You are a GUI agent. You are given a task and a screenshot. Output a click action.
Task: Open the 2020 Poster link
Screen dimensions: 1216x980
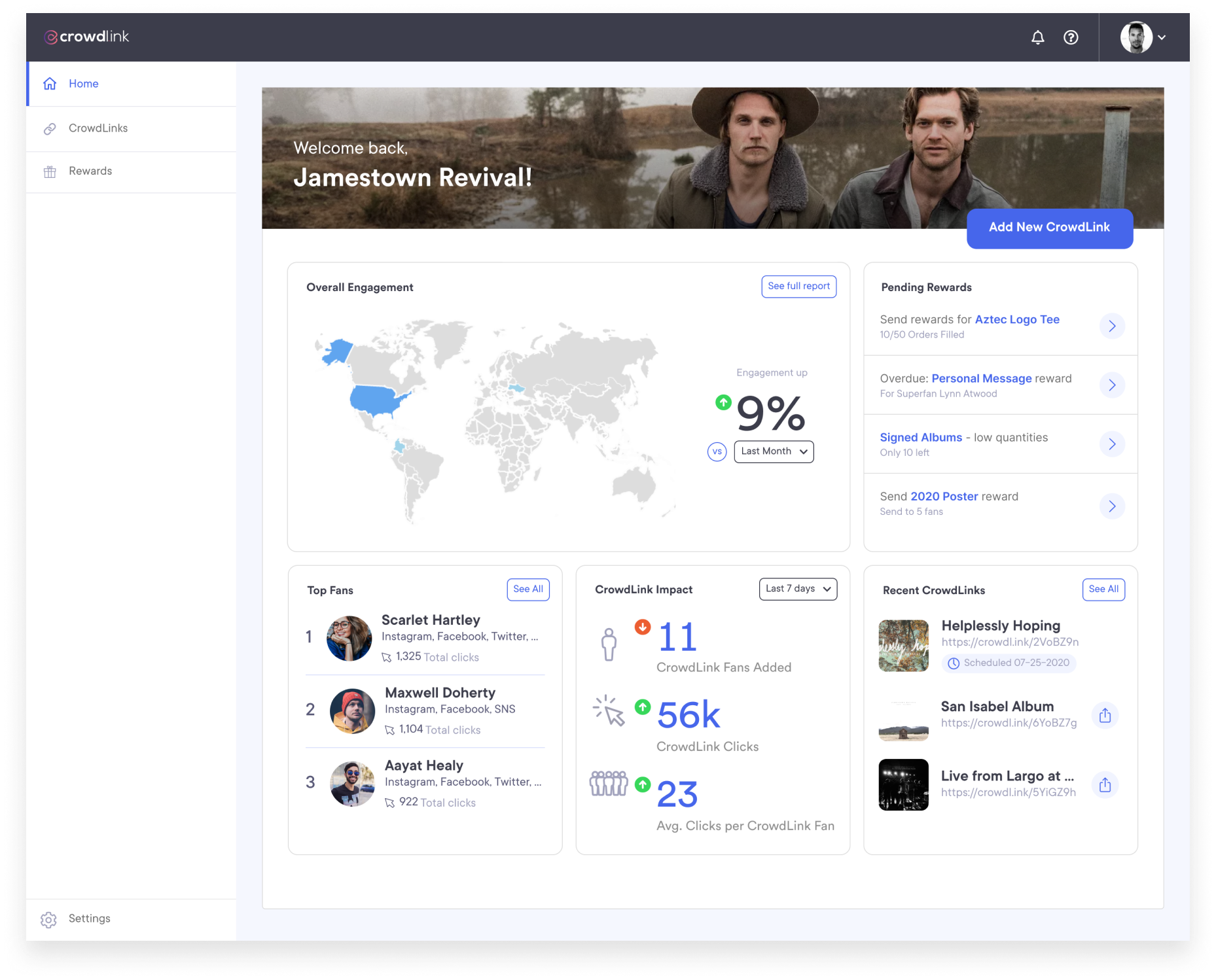point(944,497)
